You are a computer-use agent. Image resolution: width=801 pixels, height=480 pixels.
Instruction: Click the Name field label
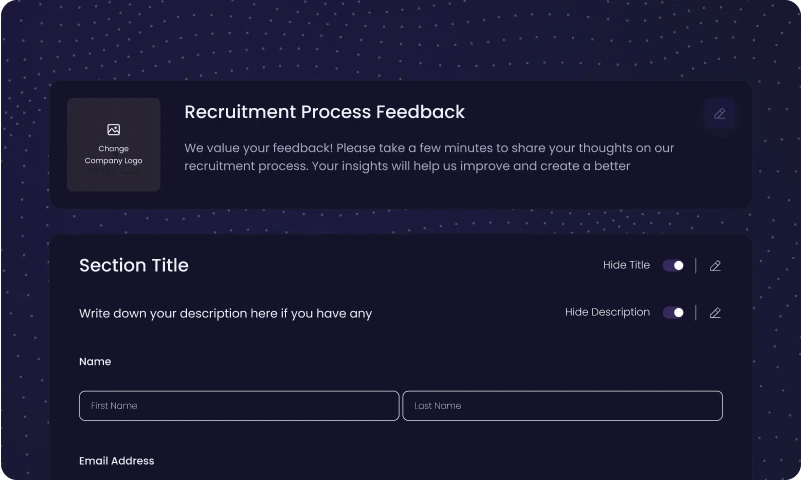[95, 362]
